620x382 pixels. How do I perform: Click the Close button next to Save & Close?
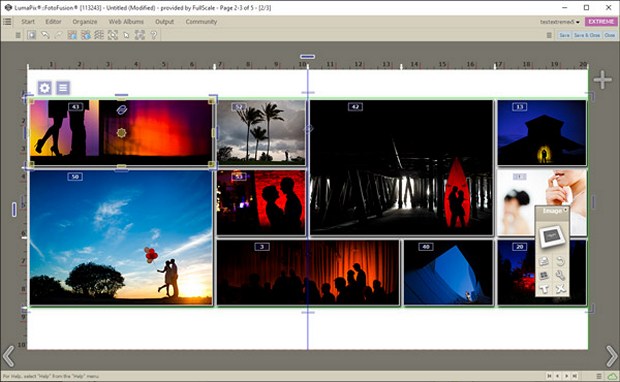point(609,35)
